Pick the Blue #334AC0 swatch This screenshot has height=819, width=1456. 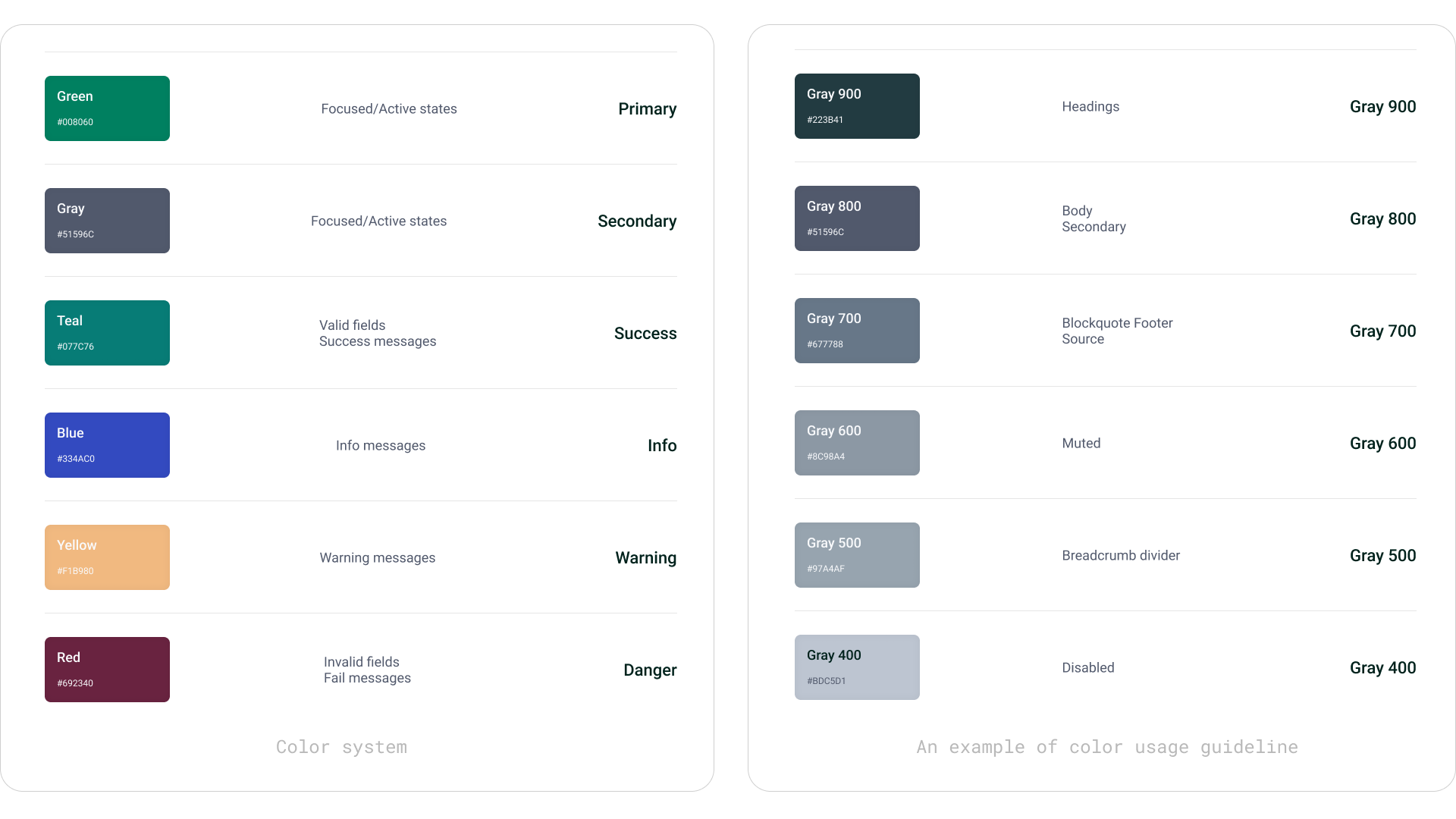click(107, 445)
